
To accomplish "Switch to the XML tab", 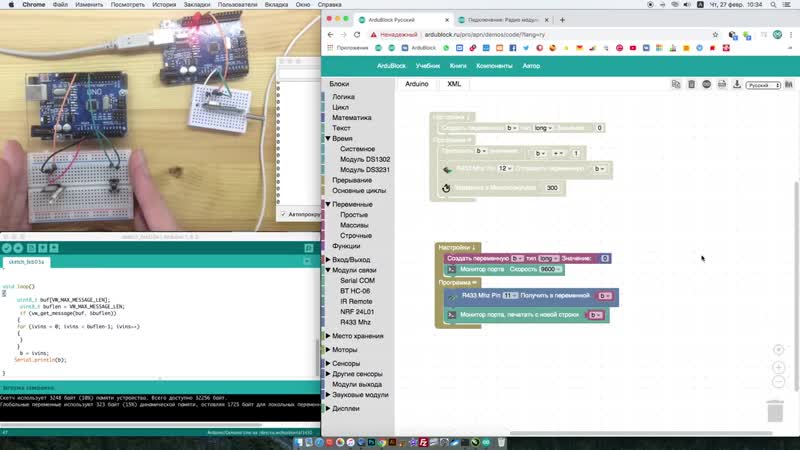I will pyautogui.click(x=454, y=84).
